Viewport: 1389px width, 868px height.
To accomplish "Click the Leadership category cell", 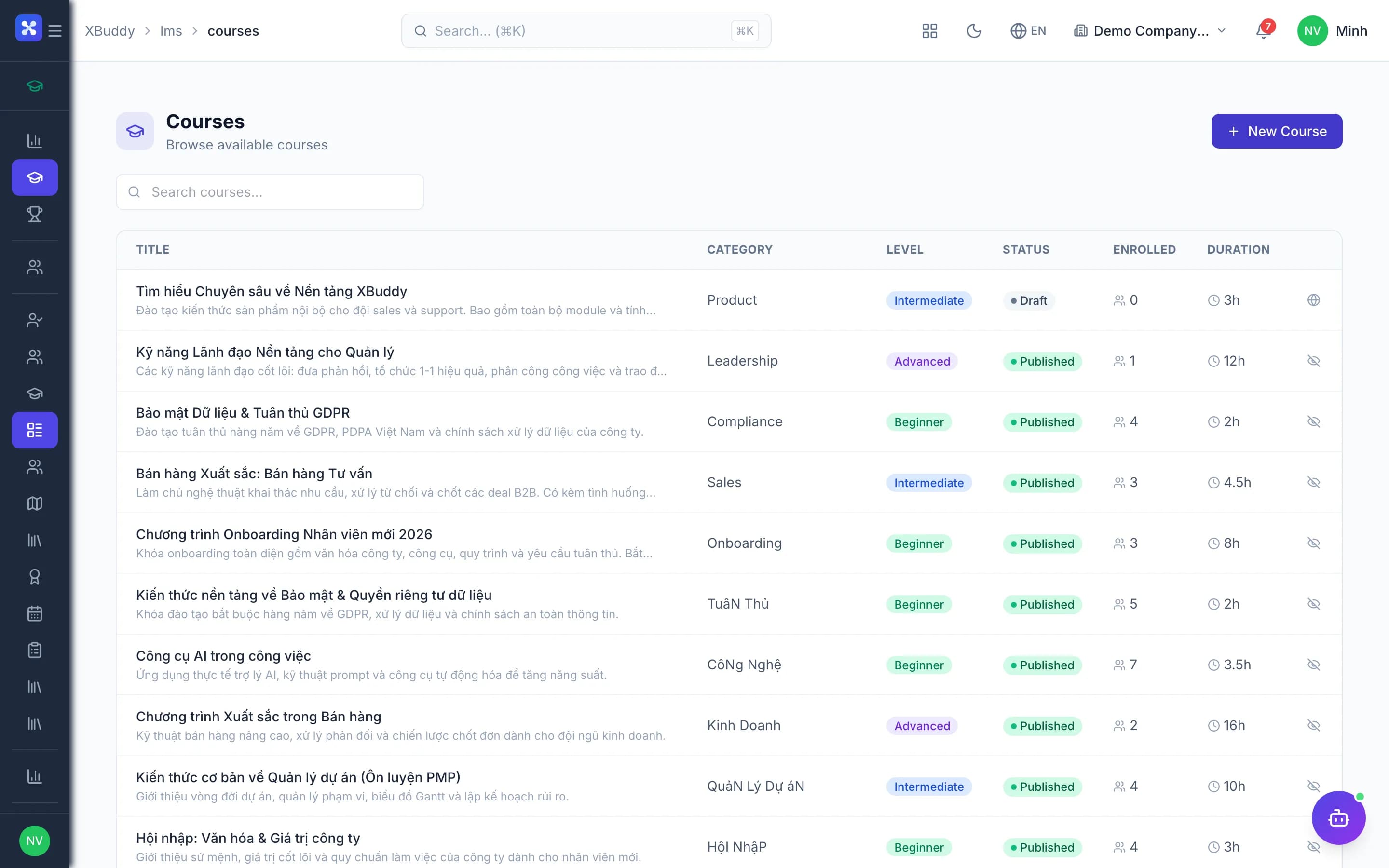I will click(742, 361).
